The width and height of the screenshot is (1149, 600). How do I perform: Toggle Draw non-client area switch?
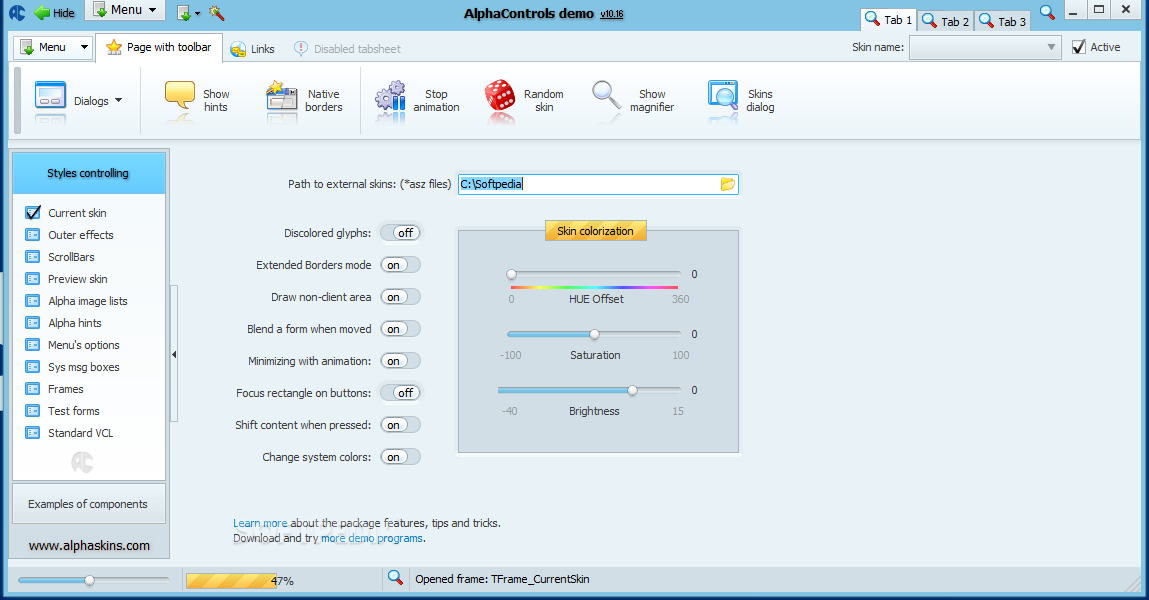(400, 297)
